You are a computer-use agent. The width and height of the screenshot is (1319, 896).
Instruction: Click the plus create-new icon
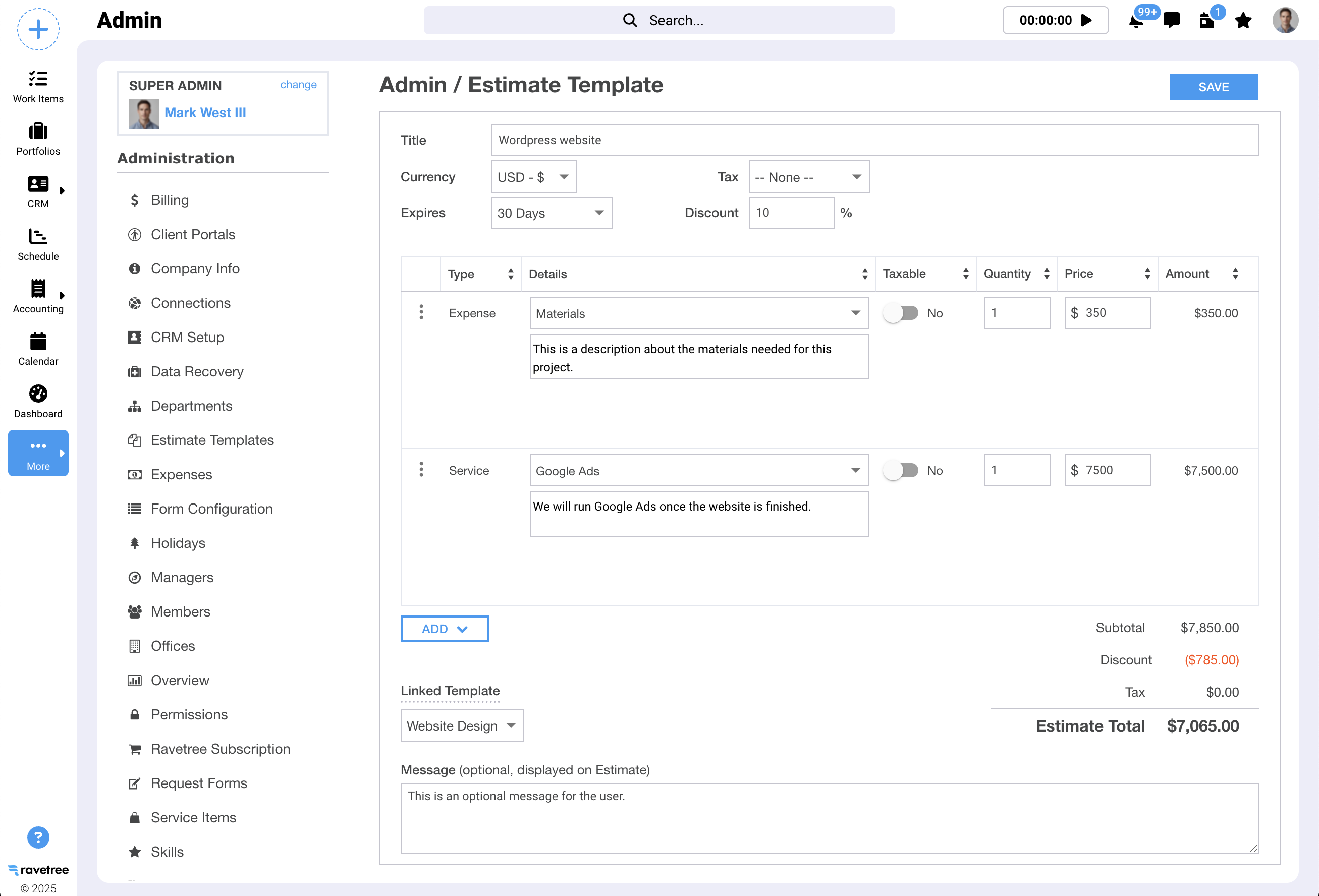[x=38, y=29]
